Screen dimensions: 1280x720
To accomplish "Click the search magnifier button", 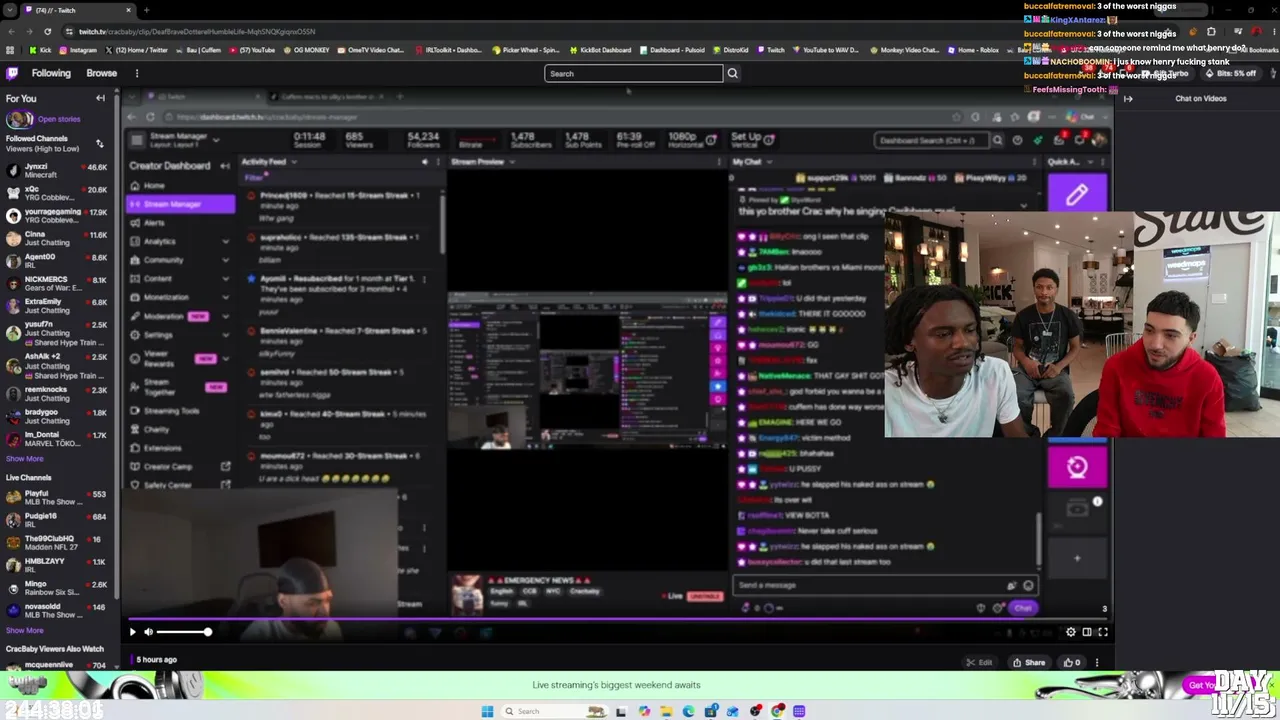I will 732,73.
